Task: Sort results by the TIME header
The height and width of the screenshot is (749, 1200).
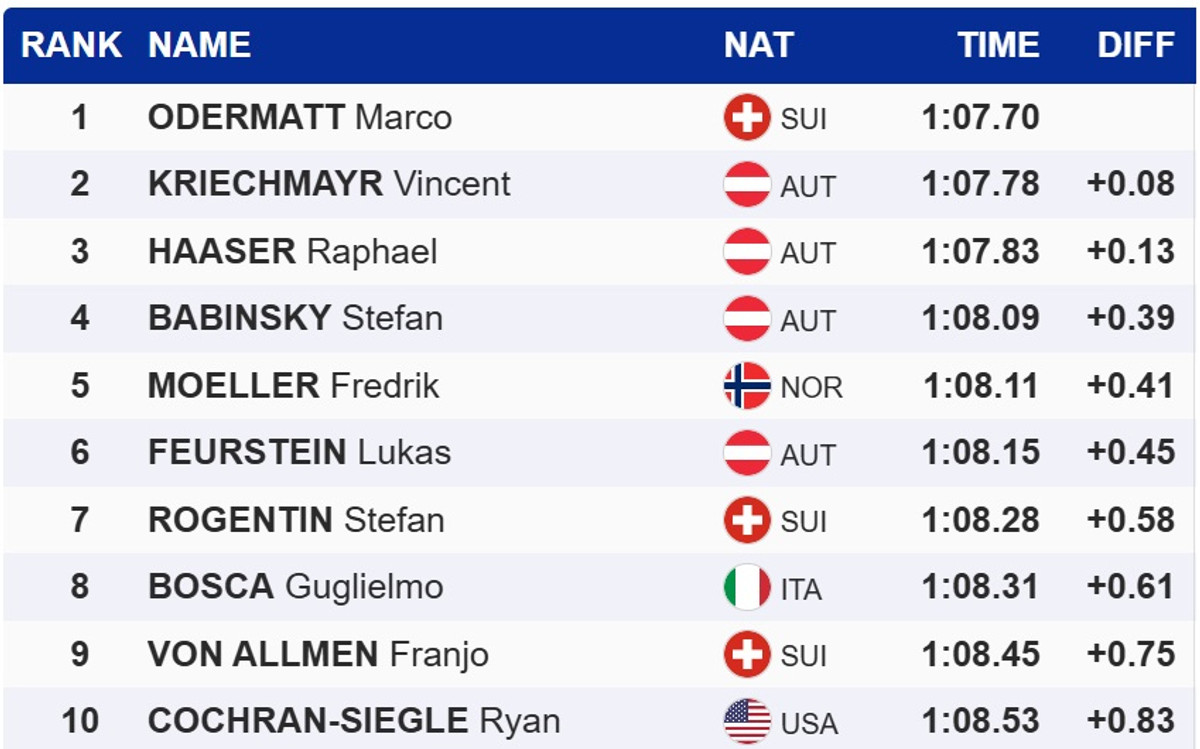Action: [x=998, y=45]
